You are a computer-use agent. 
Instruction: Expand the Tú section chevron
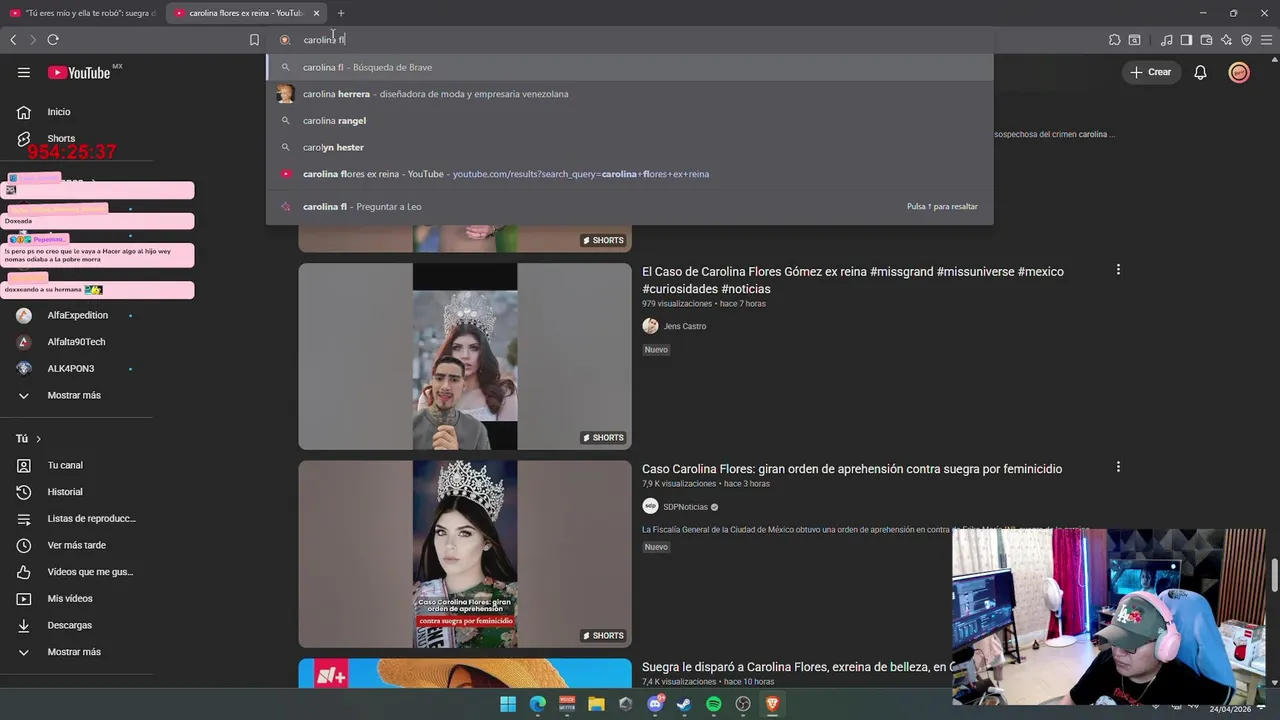[x=39, y=439]
